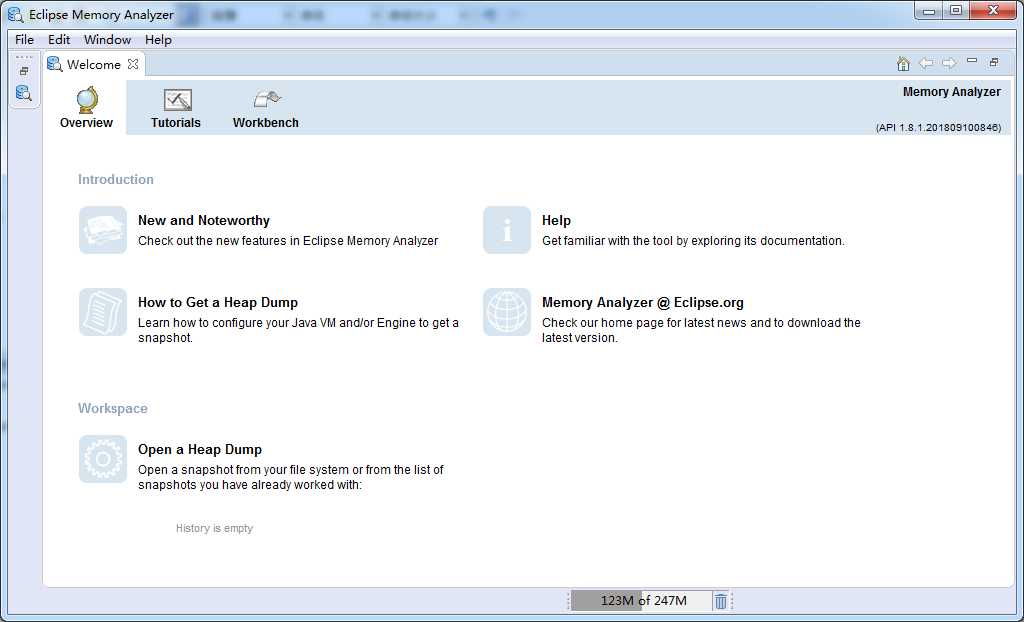Open How to Get a Heap Dump link
The width and height of the screenshot is (1024, 622).
tap(217, 302)
